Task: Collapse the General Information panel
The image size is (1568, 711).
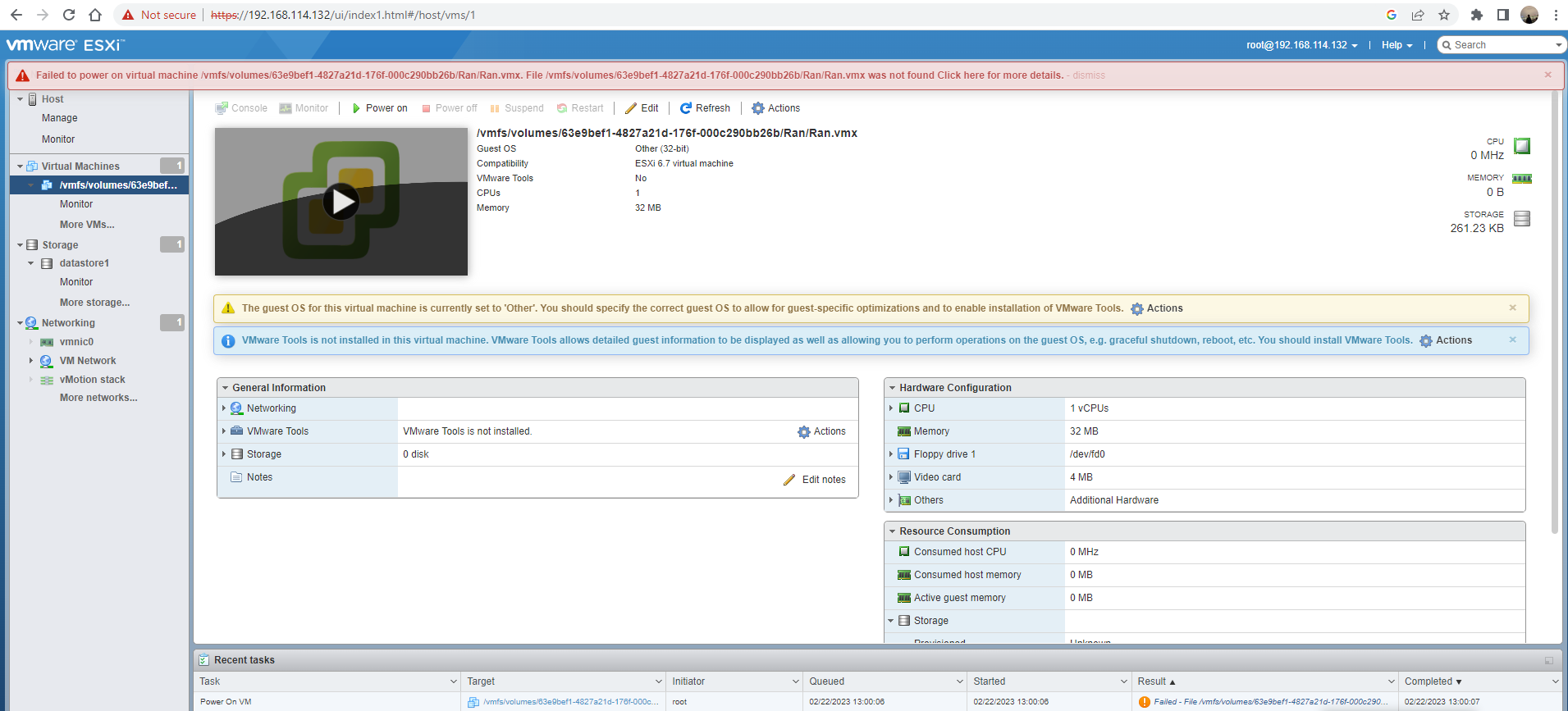Action: click(225, 388)
